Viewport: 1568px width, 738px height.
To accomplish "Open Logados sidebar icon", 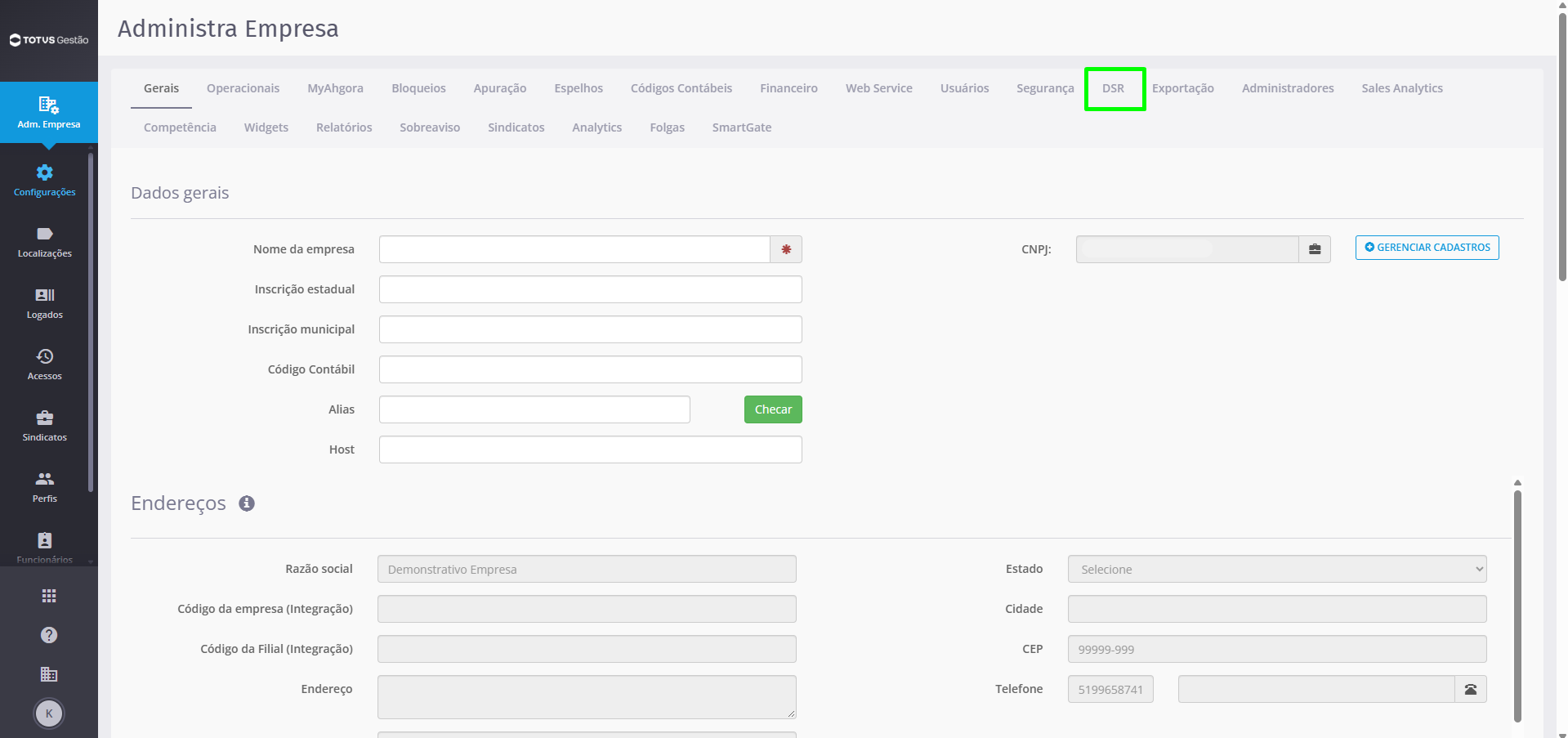I will pyautogui.click(x=45, y=295).
